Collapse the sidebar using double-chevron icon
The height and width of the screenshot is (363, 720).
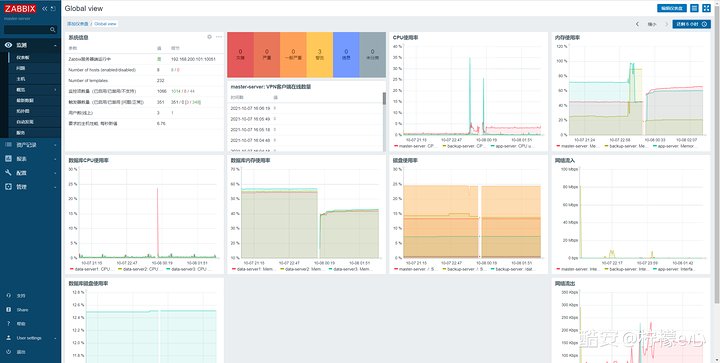[x=45, y=9]
